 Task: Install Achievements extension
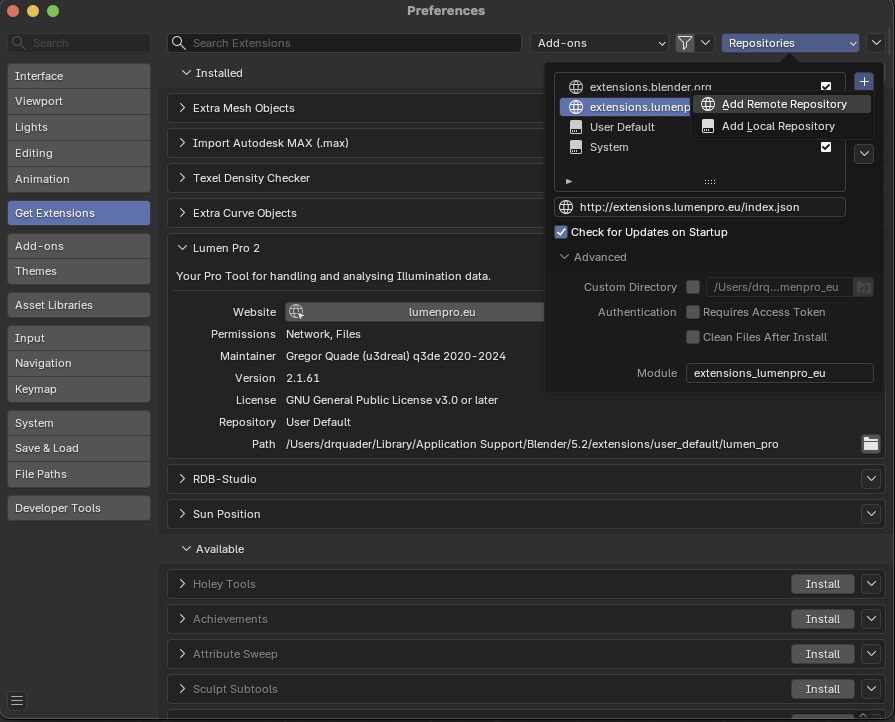tap(822, 619)
